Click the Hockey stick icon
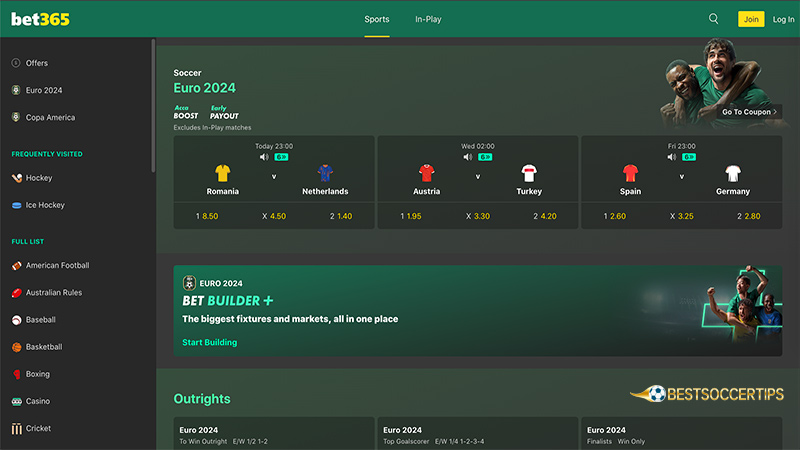The height and width of the screenshot is (450, 800). (16, 178)
